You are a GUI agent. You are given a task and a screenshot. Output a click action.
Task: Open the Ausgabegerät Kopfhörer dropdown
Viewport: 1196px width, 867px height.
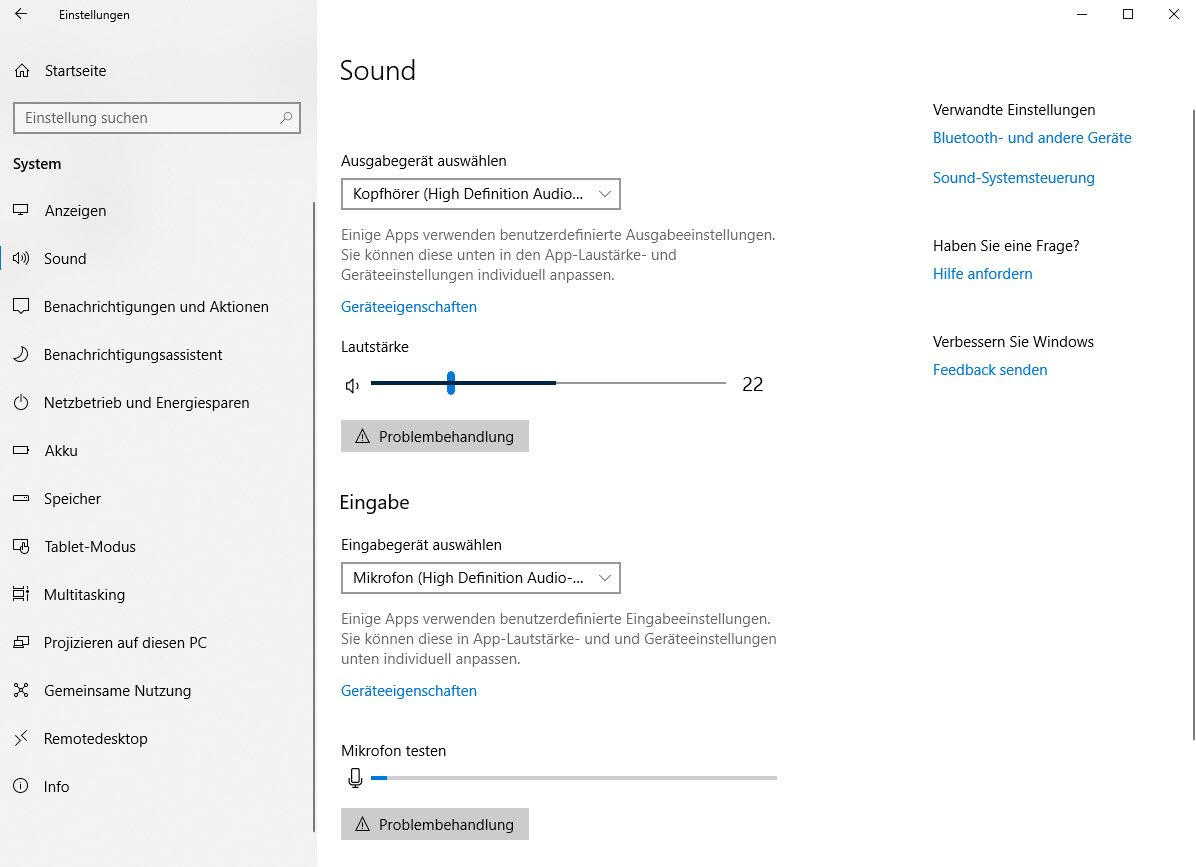click(x=480, y=194)
